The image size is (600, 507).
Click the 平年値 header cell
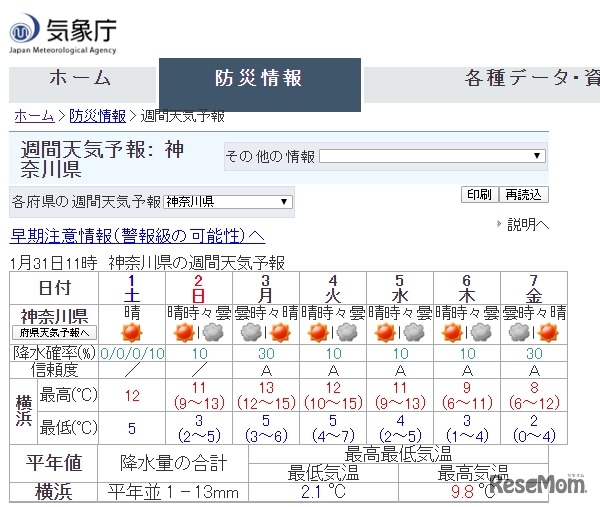[x=54, y=463]
